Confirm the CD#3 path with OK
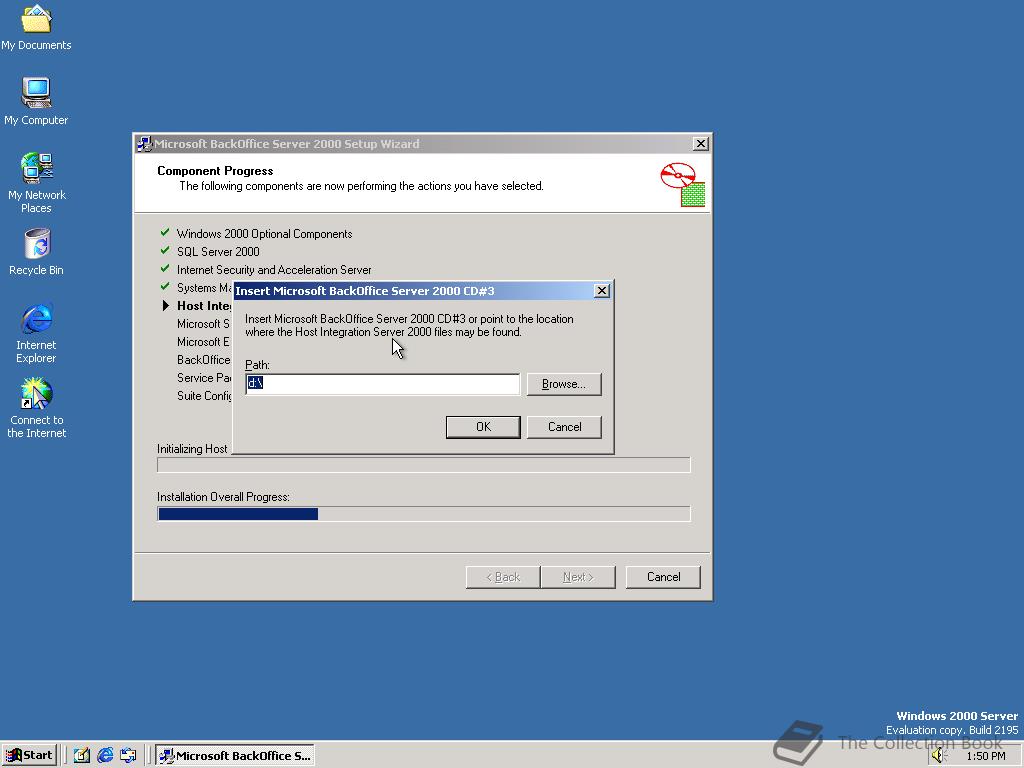 (483, 427)
